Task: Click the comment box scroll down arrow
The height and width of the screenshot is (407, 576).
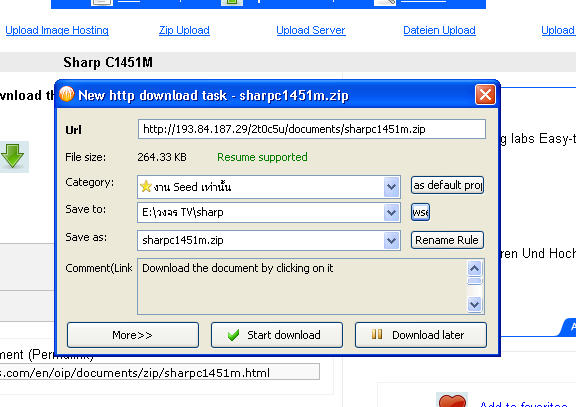Action: coord(474,304)
